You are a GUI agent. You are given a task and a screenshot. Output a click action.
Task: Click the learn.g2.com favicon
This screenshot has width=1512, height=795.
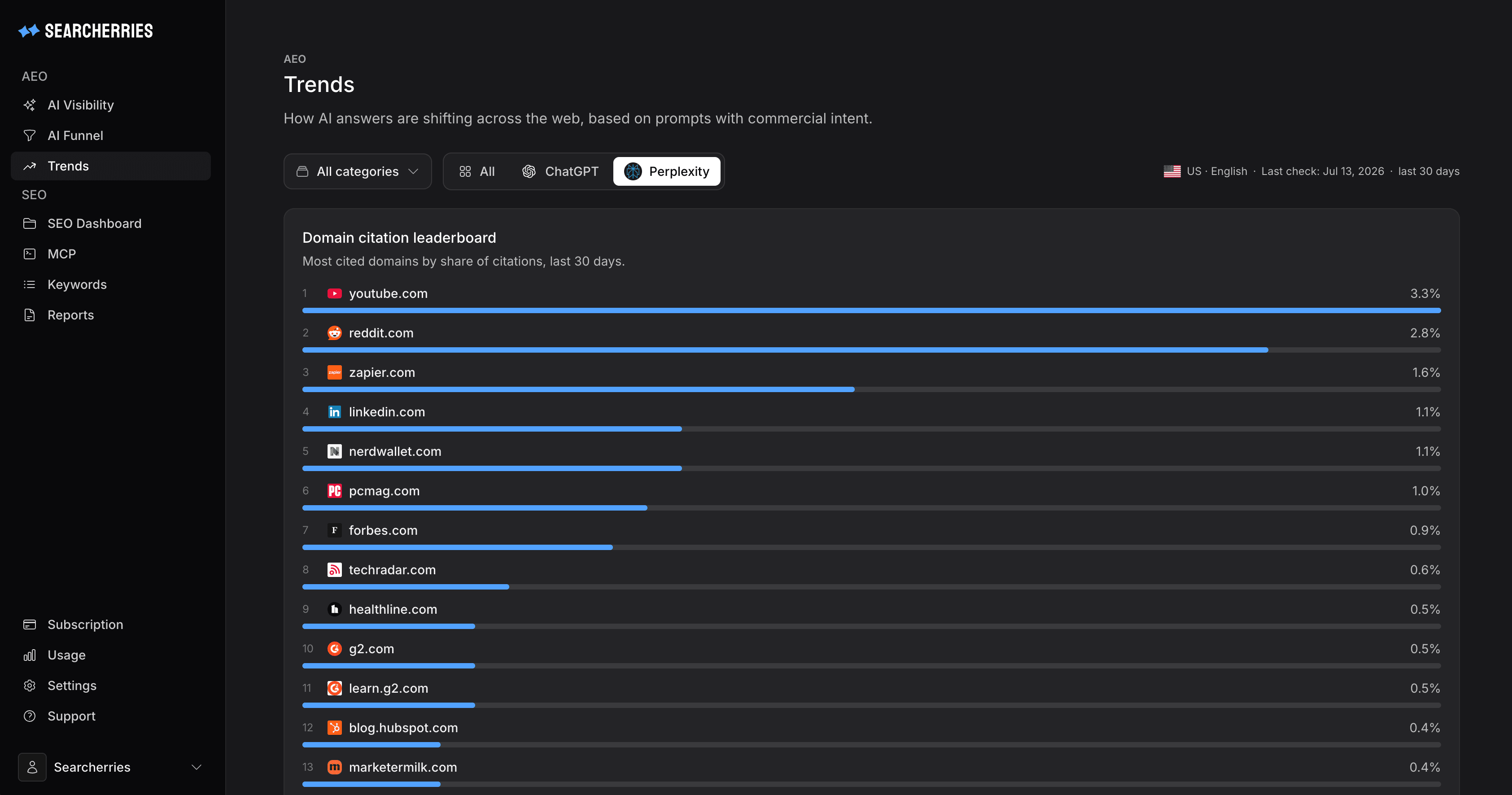(x=335, y=688)
